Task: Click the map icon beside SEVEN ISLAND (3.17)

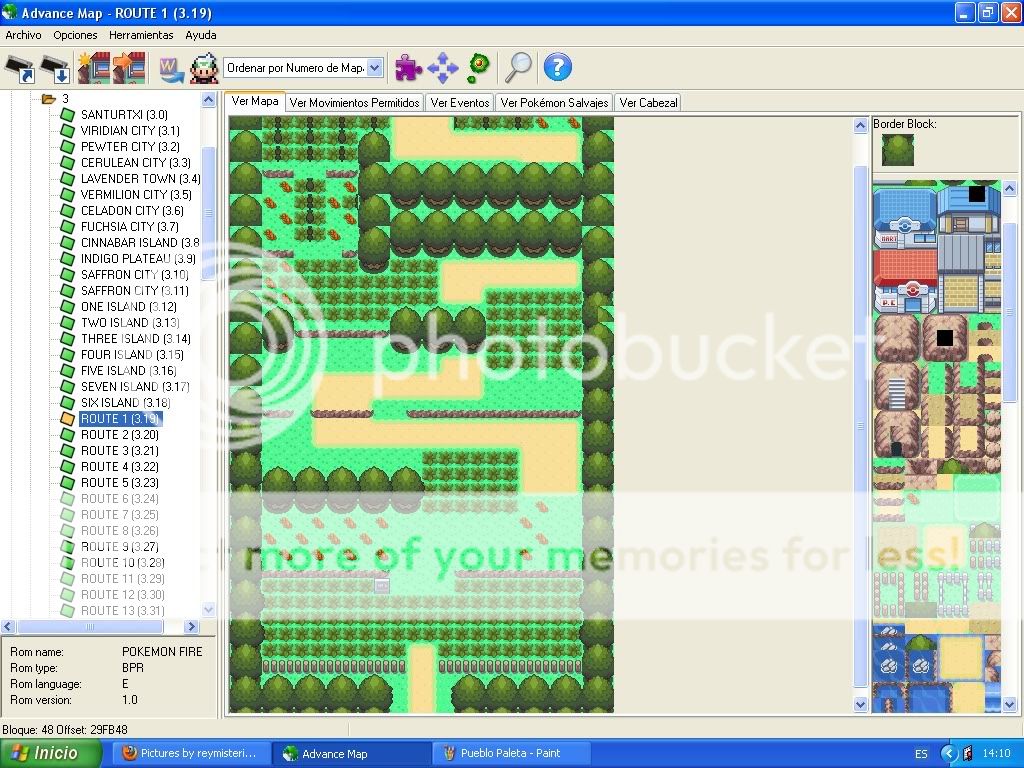Action: coord(67,387)
